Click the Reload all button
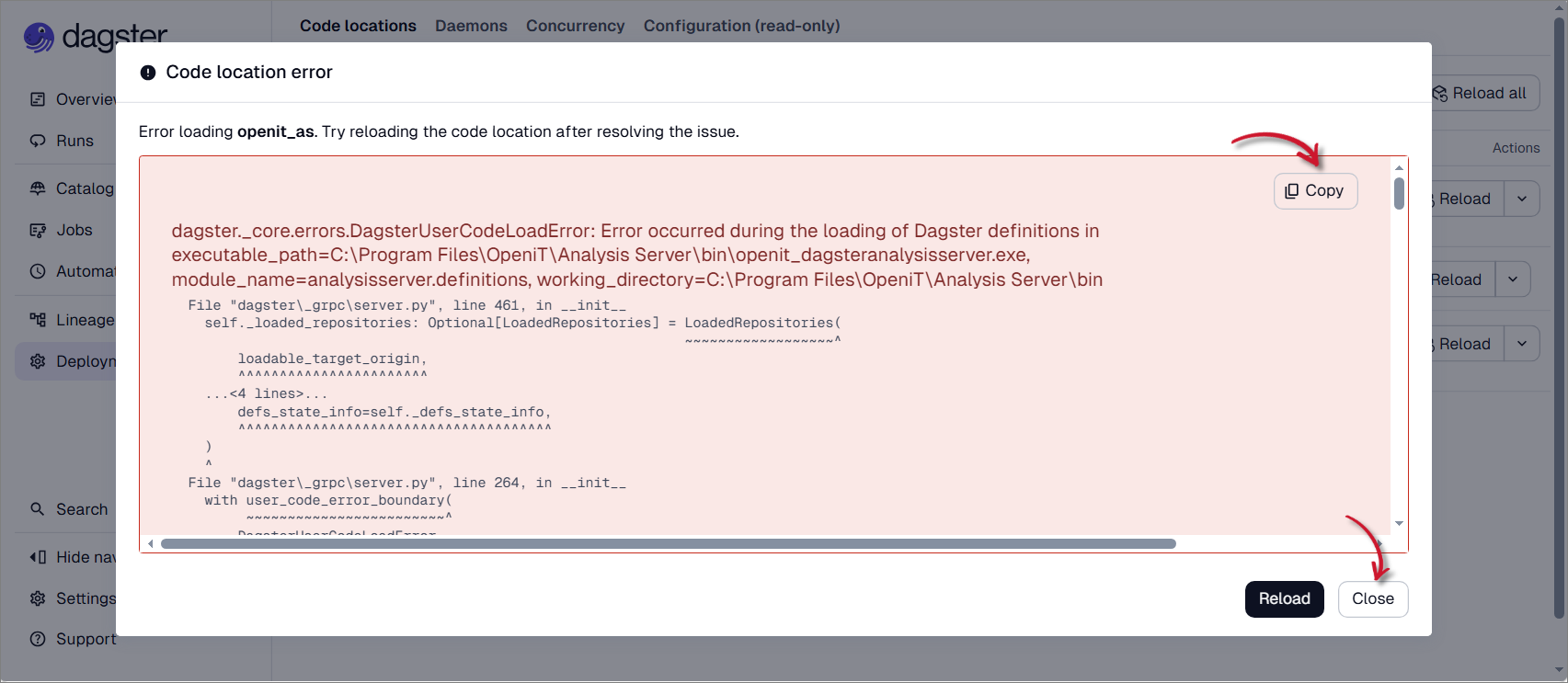This screenshot has width=1568, height=683. [x=1485, y=93]
